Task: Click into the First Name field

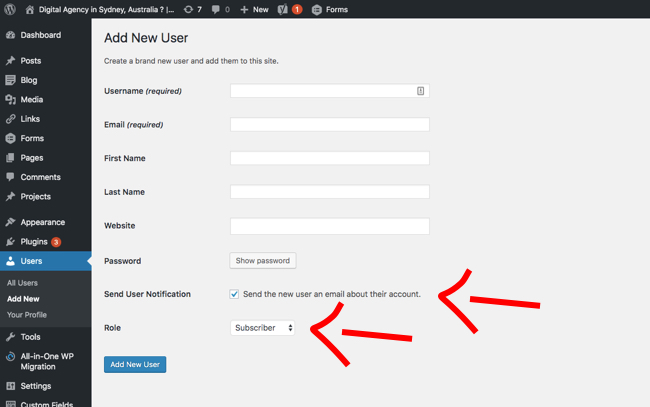Action: click(330, 158)
